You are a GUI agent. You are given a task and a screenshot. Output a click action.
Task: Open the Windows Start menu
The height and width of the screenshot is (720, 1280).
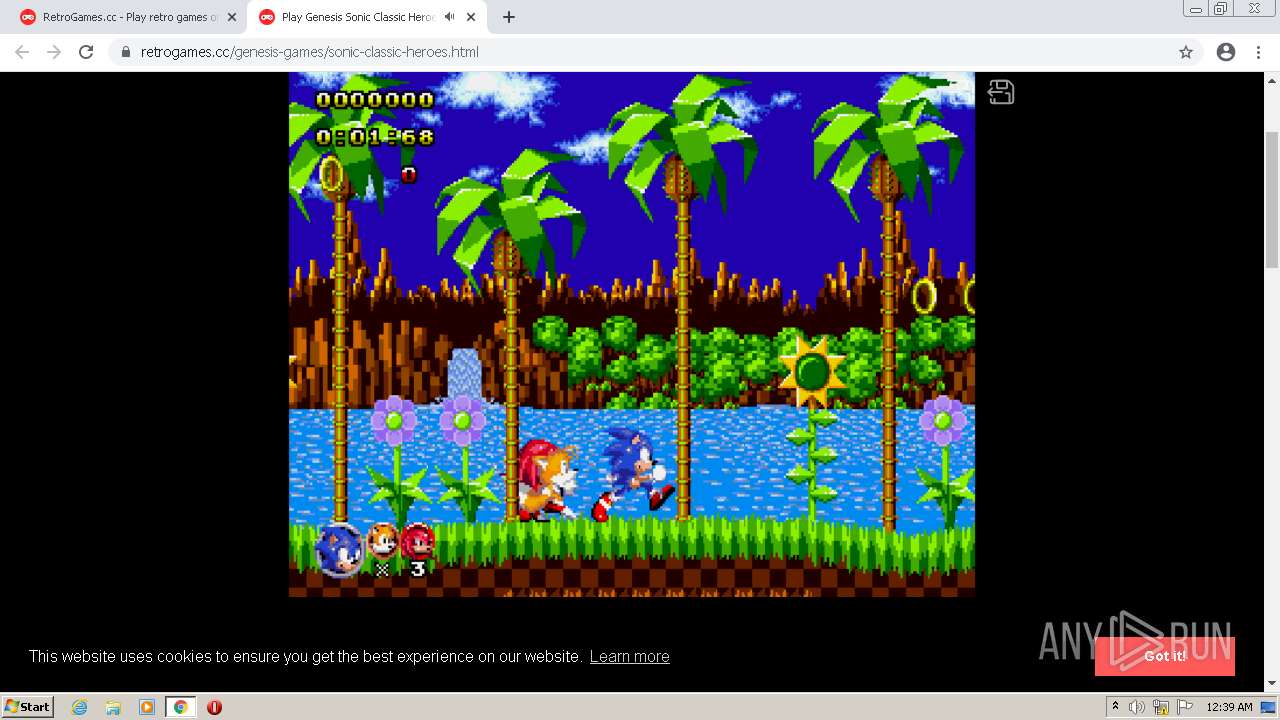[x=28, y=706]
